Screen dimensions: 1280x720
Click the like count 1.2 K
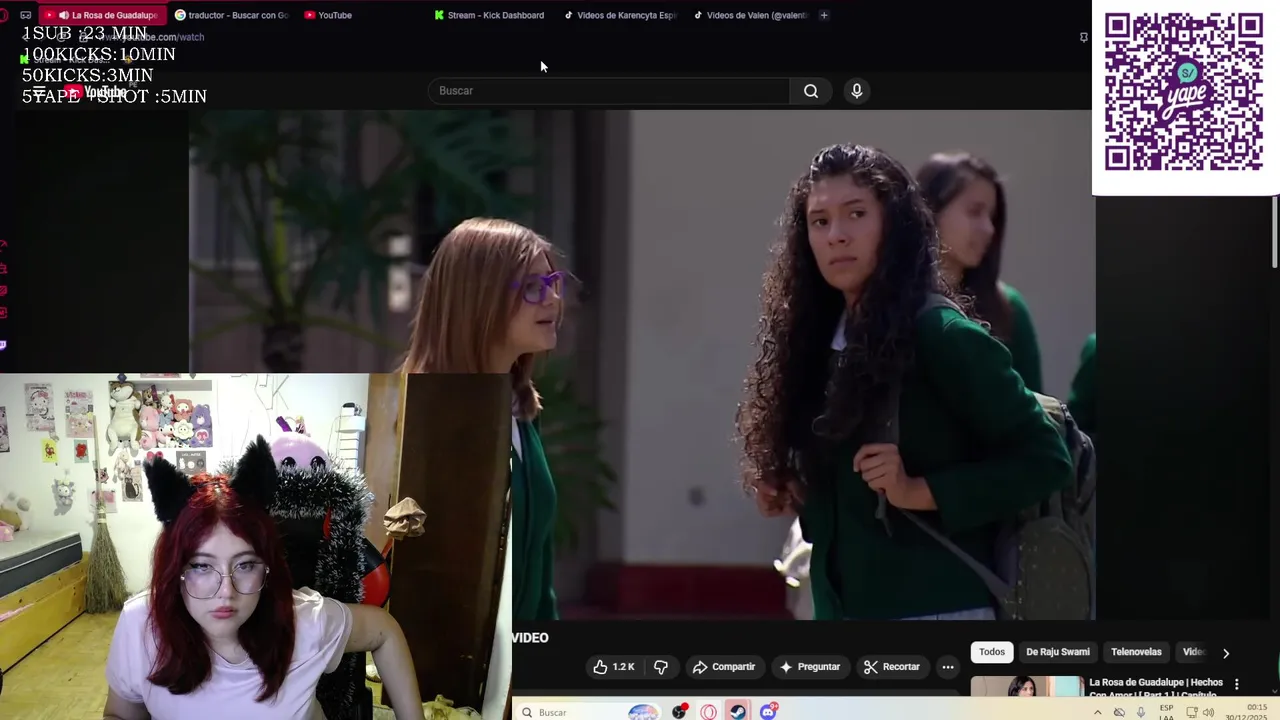[623, 667]
